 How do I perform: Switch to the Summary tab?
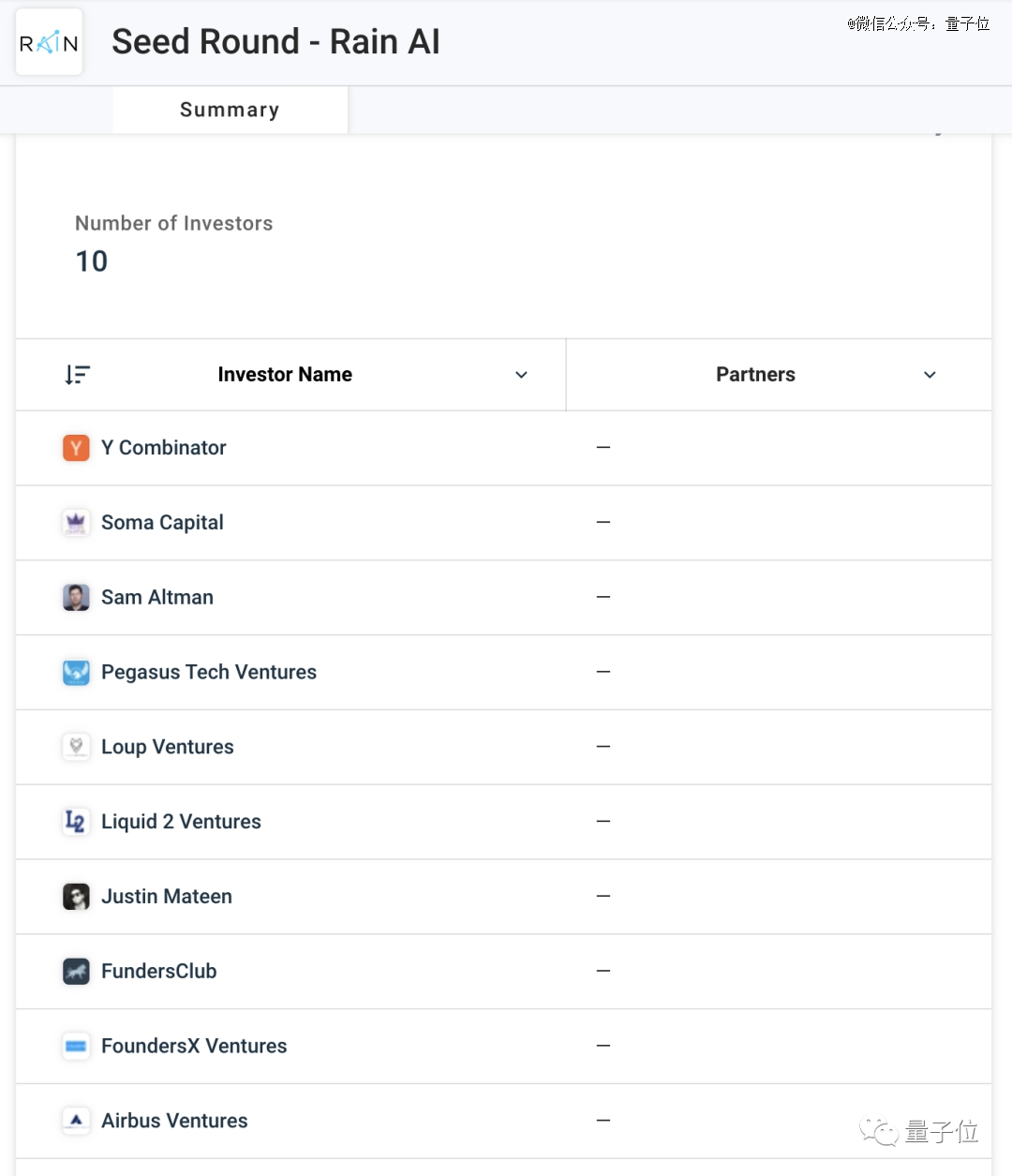pos(230,110)
